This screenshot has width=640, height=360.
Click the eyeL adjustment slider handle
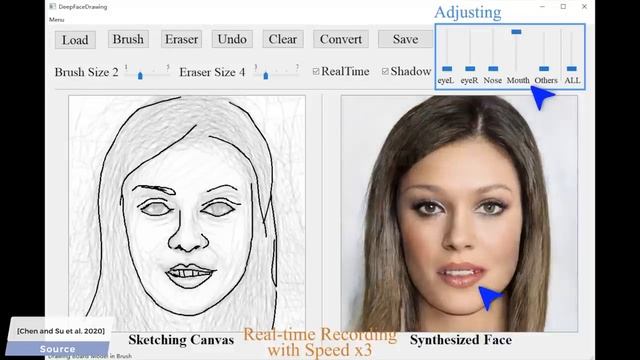click(x=447, y=69)
